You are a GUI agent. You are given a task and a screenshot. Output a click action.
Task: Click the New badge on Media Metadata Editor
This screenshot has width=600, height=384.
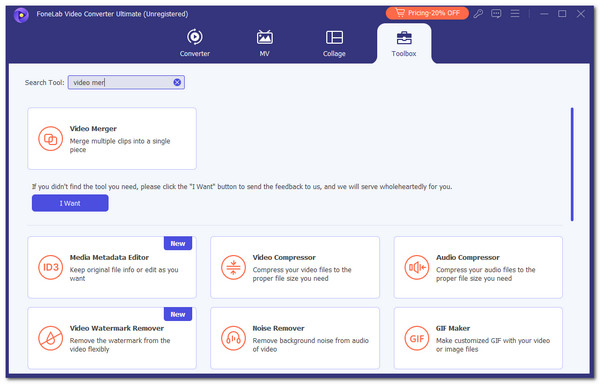pos(178,244)
